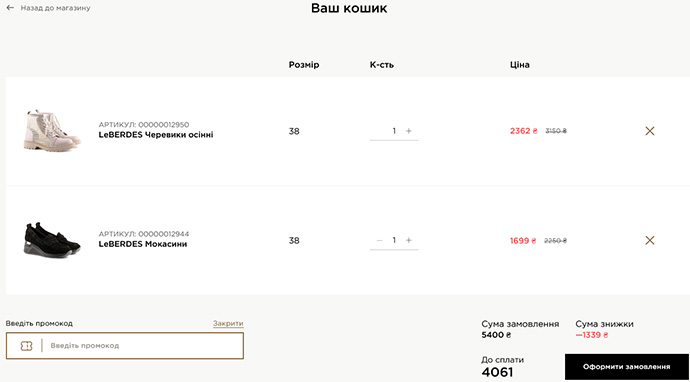Decrease quantity of Мокасини with minus
Screen dimensions: 690x382
click(x=380, y=240)
